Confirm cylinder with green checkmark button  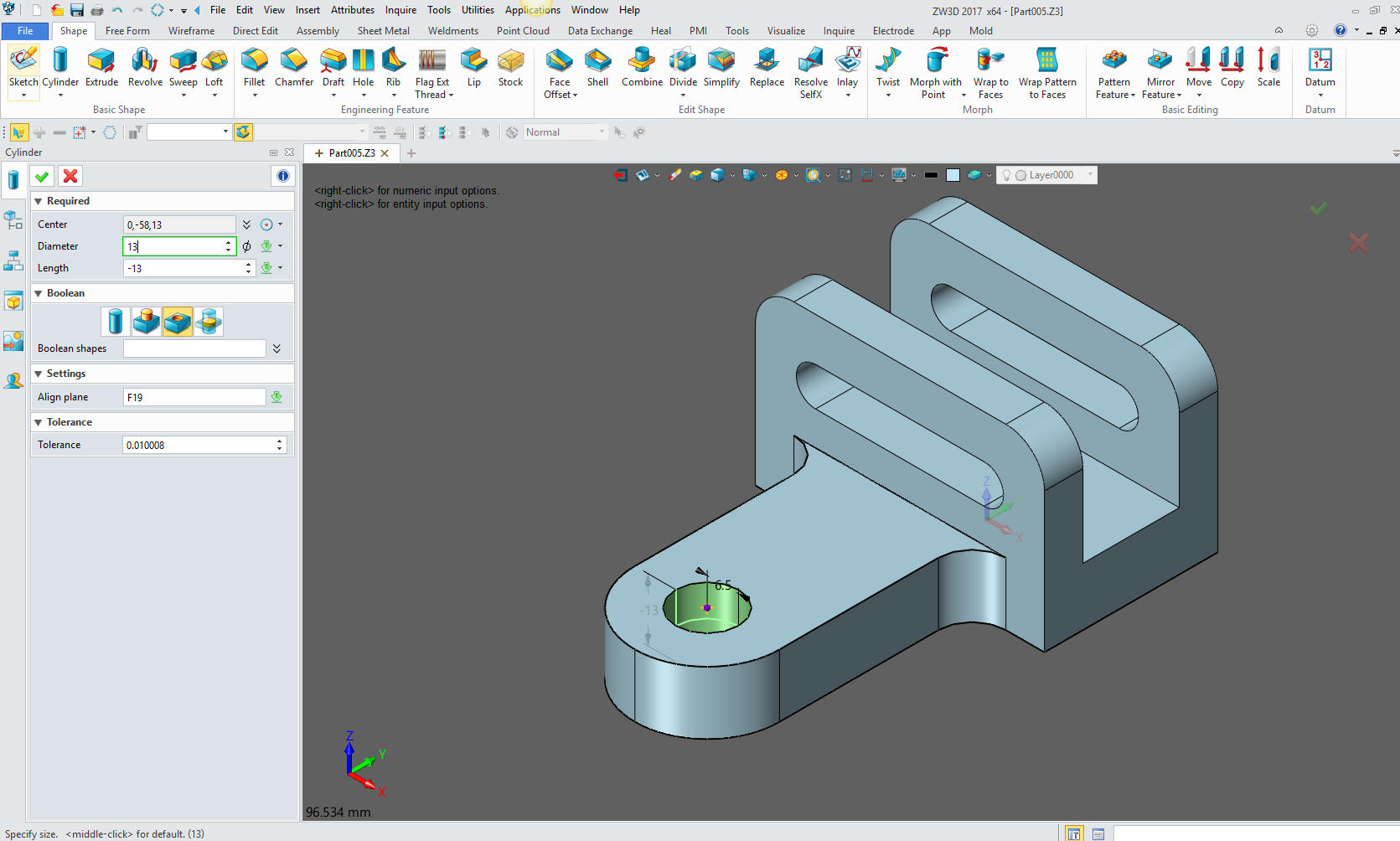tap(42, 176)
